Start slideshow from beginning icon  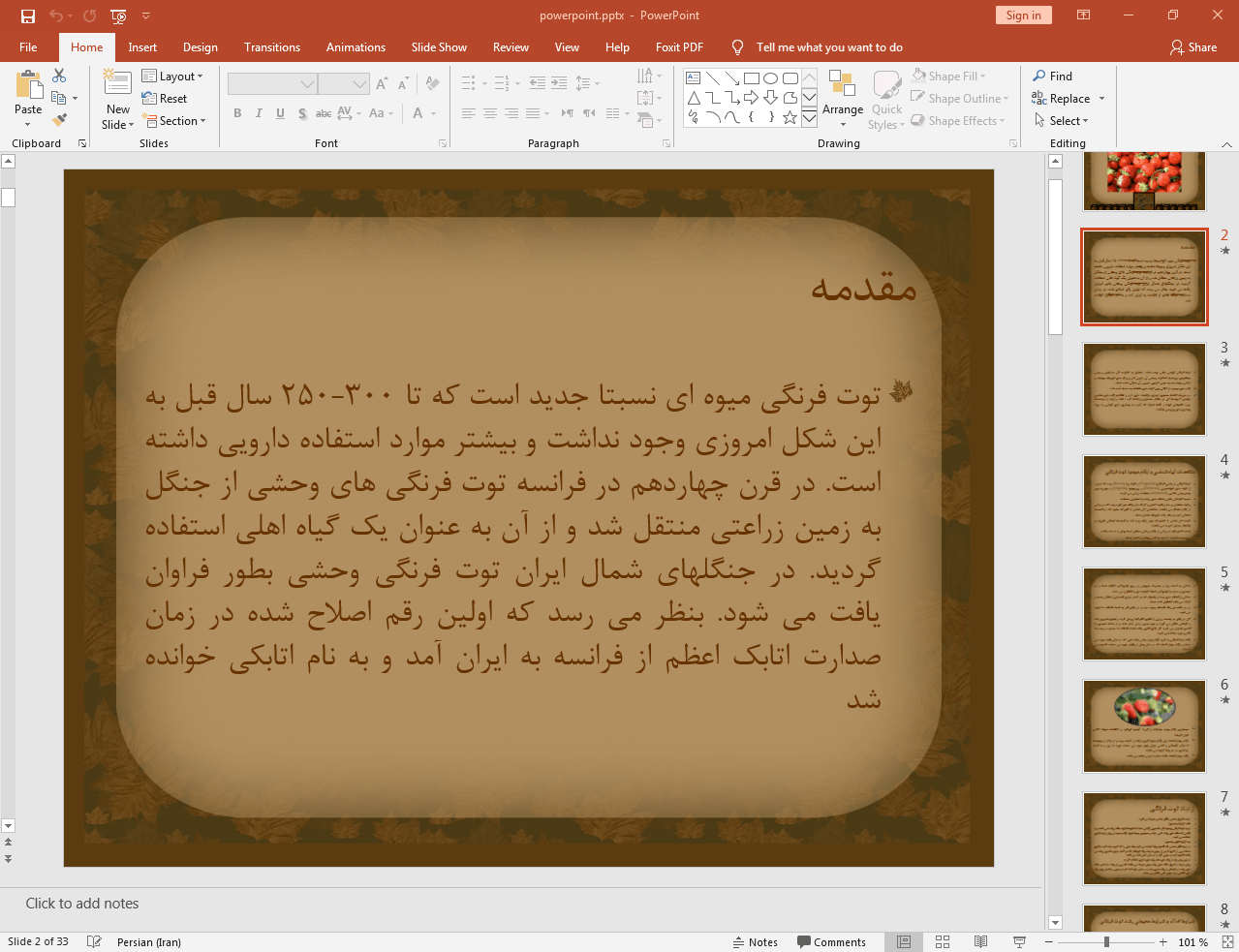118,15
